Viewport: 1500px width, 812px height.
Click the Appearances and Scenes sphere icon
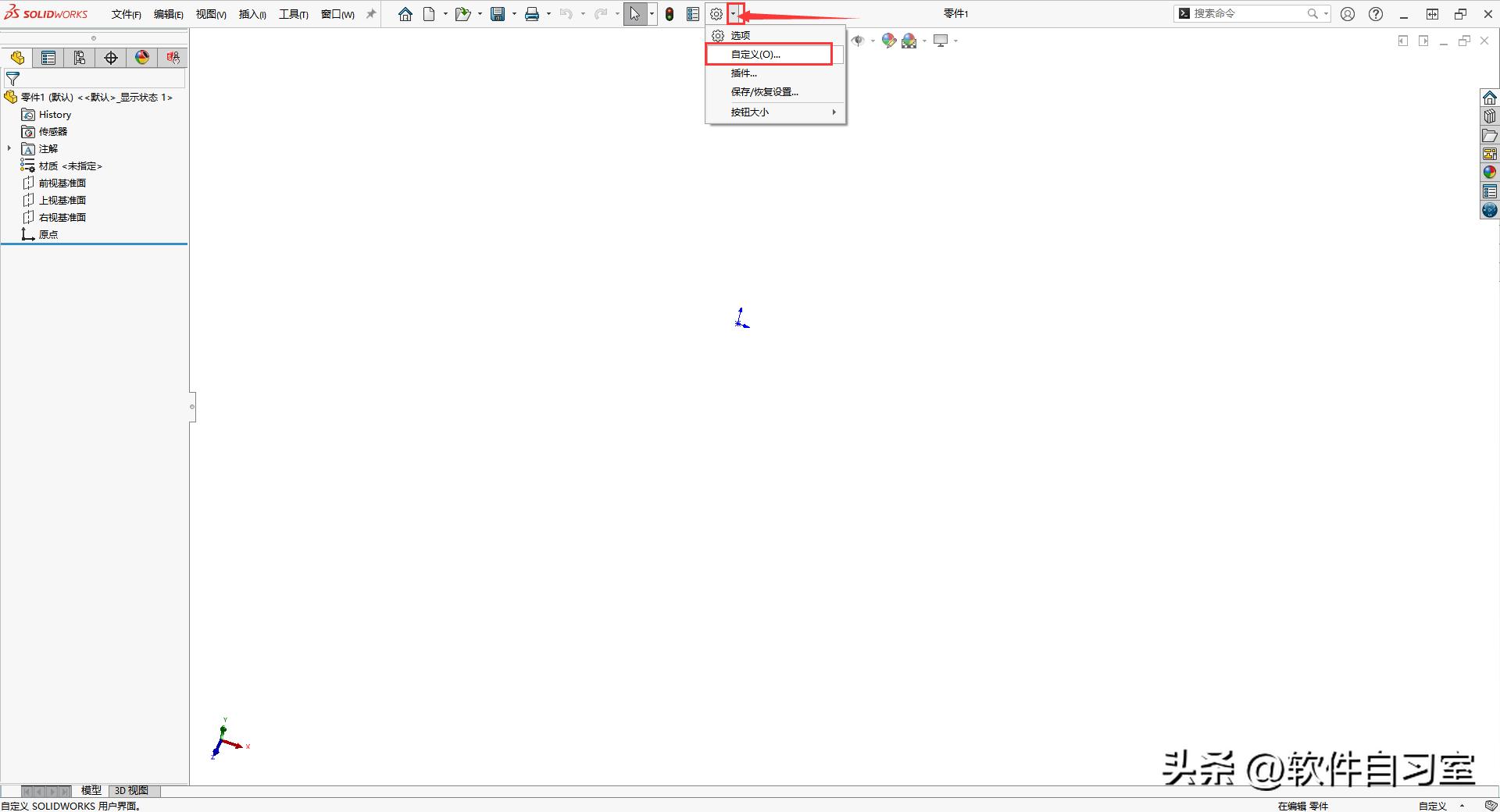pyautogui.click(x=1490, y=171)
